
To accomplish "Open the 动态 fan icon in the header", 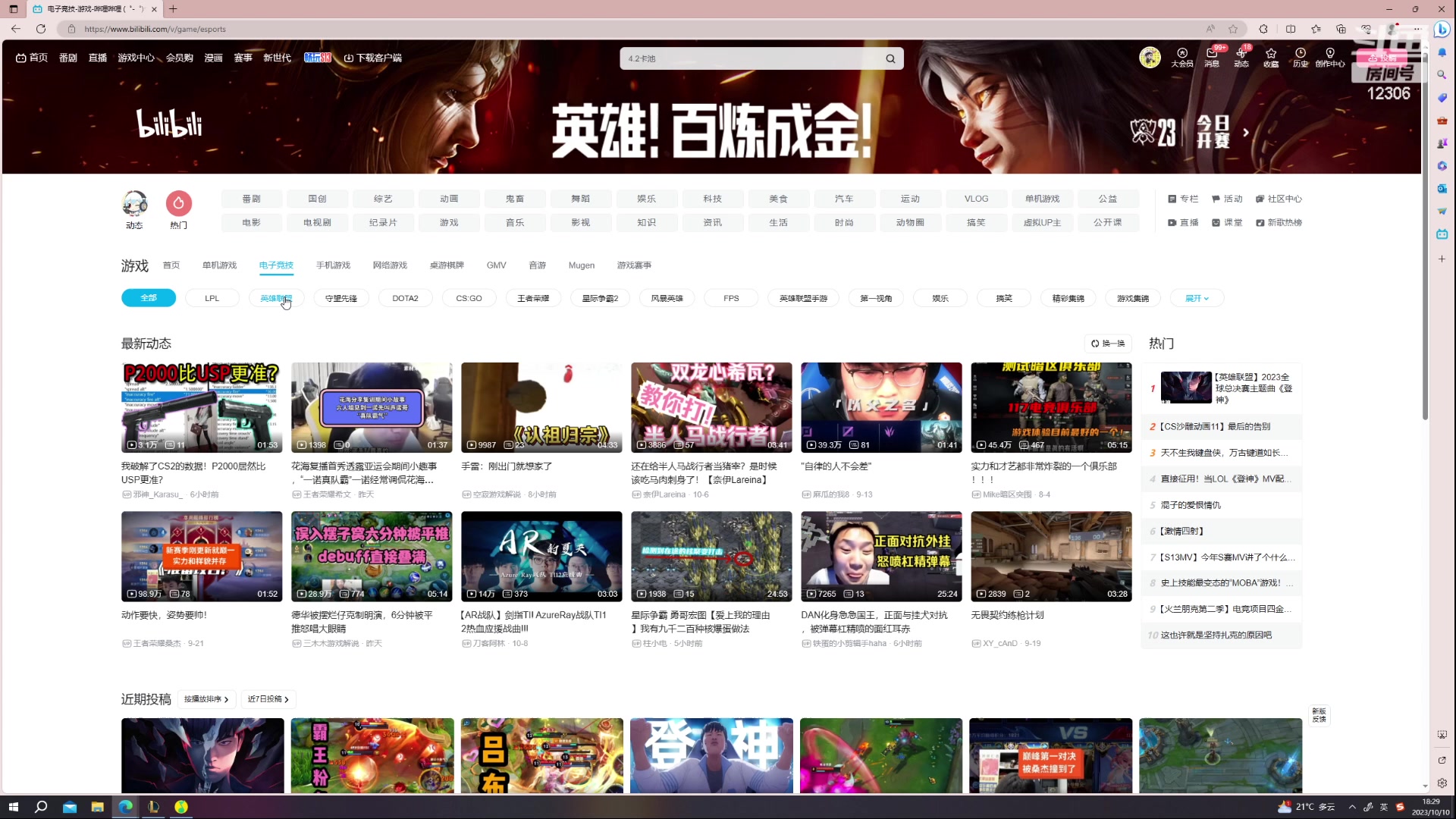I will click(x=1241, y=58).
